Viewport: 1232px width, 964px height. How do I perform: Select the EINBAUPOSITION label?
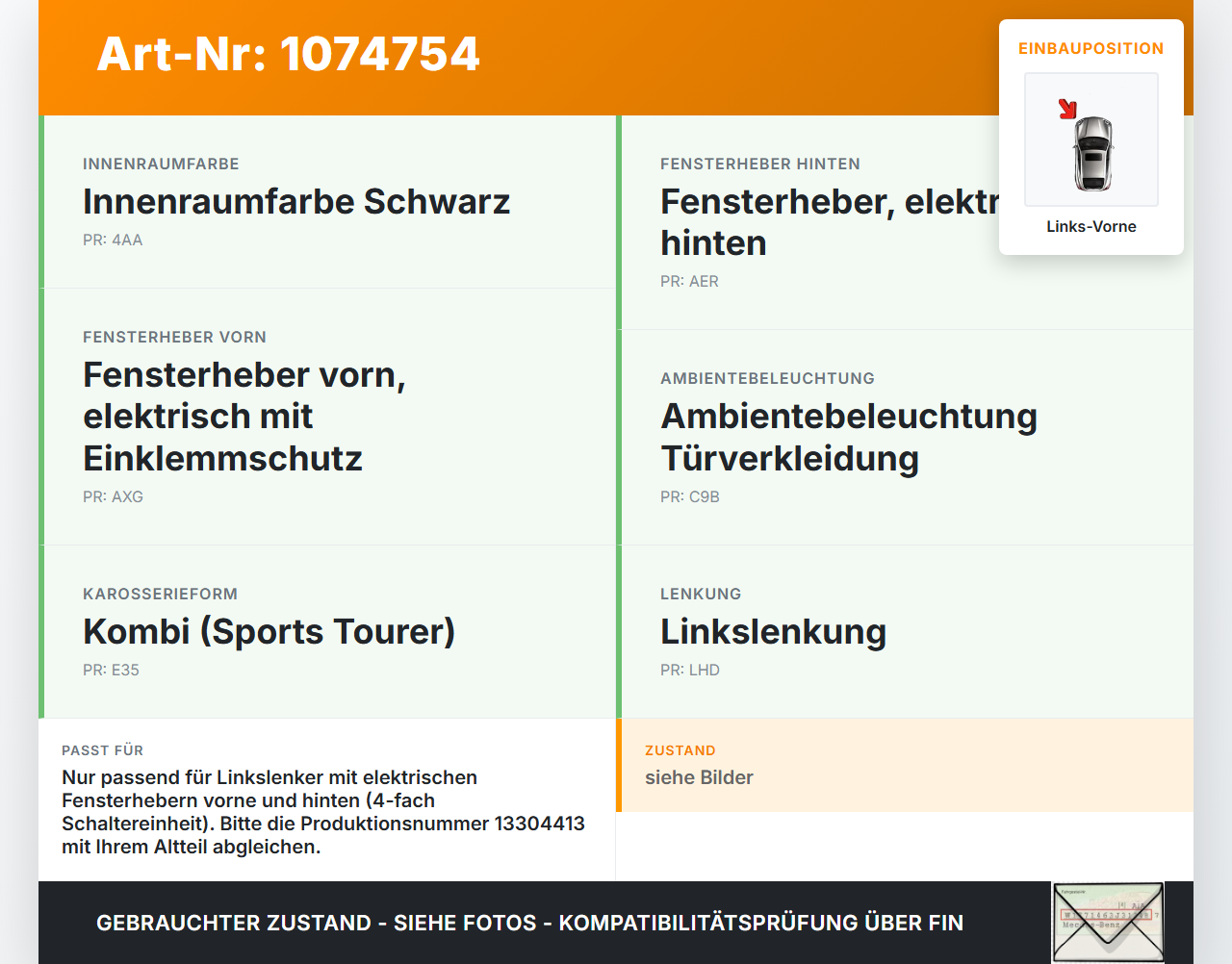(1091, 48)
